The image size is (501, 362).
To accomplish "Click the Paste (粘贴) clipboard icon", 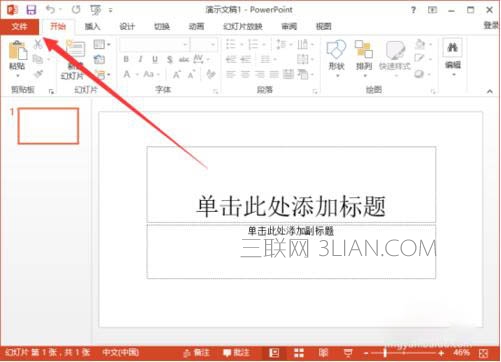I will (17, 50).
